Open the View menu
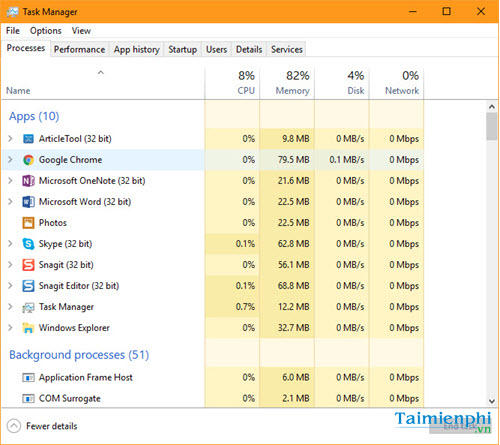This screenshot has height=445, width=500. 81,31
